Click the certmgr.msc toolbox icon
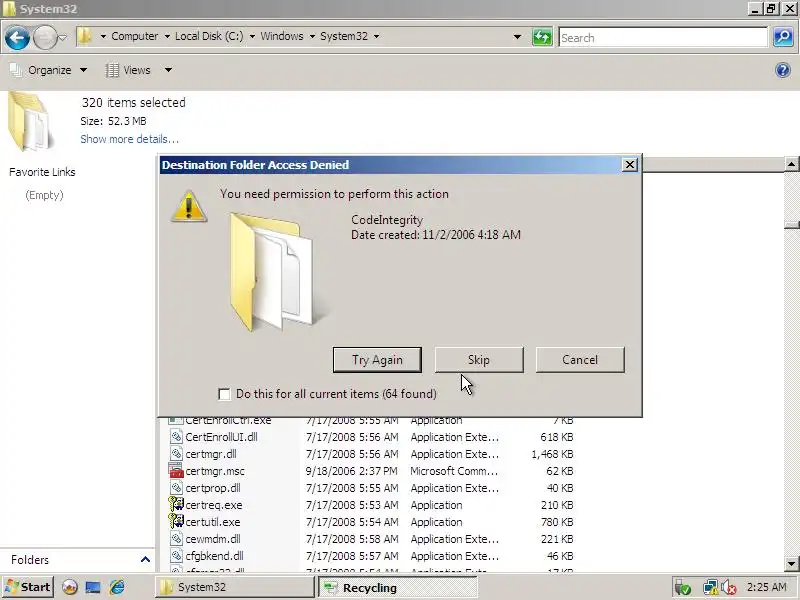Viewport: 800px width, 600px height. (176, 471)
